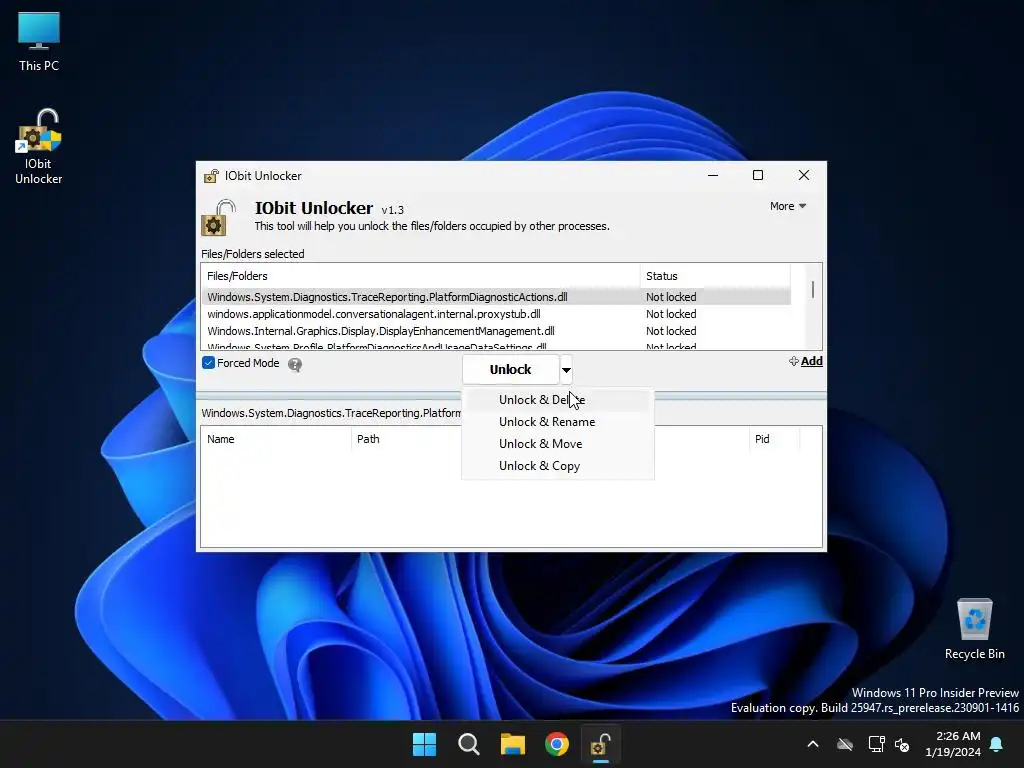
Task: Uncheck Forced Mode checkbox
Action: pyautogui.click(x=208, y=363)
